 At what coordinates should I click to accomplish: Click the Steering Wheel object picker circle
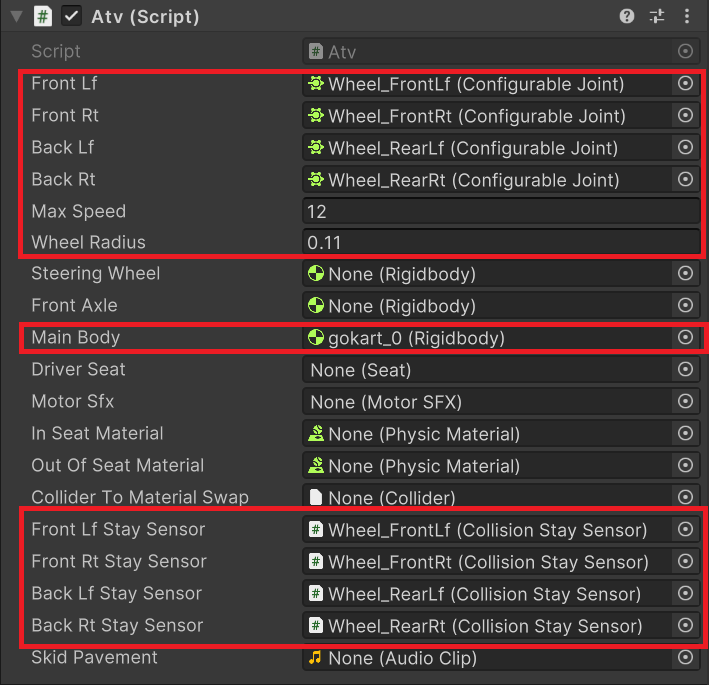(685, 273)
